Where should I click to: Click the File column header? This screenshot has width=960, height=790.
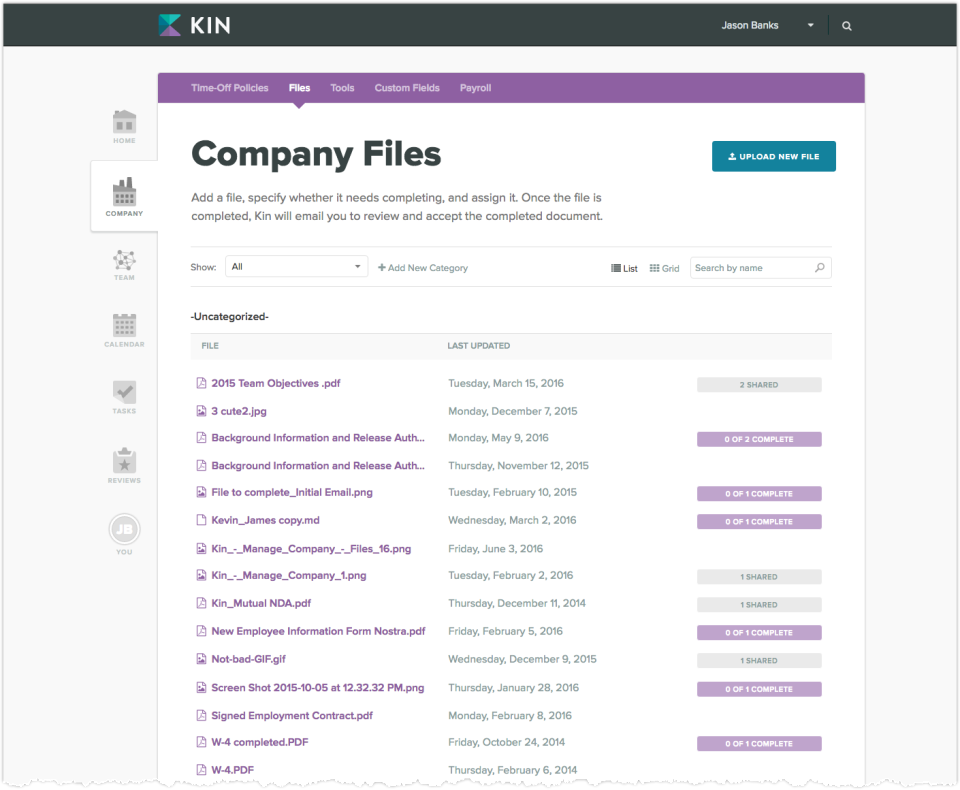pos(210,345)
